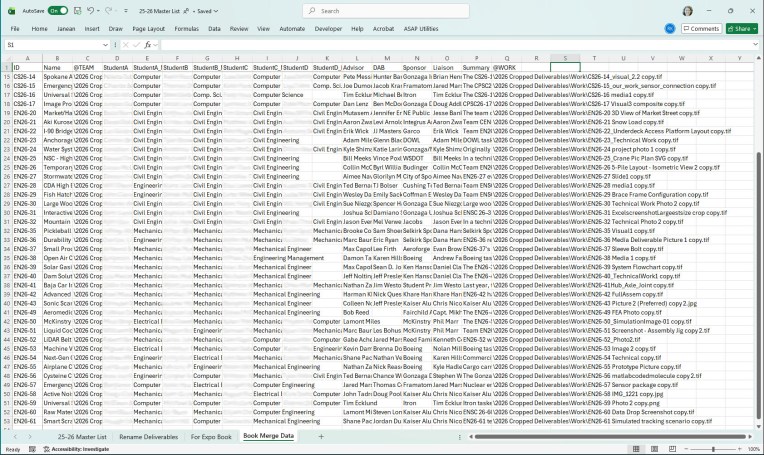Toggle the AutoSave switch

(58, 11)
